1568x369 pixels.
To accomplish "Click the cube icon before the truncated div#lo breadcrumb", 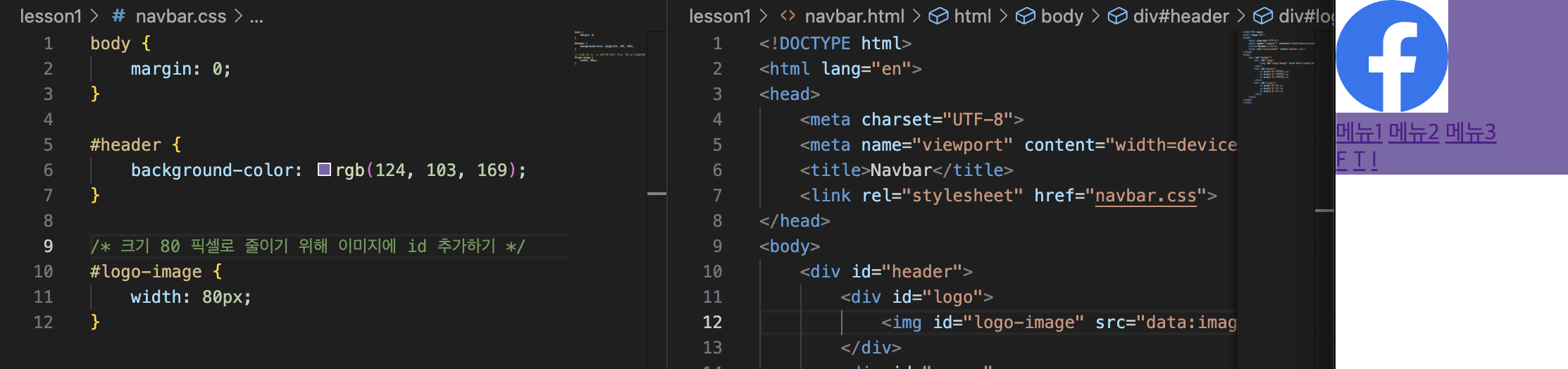I will coord(1263,15).
